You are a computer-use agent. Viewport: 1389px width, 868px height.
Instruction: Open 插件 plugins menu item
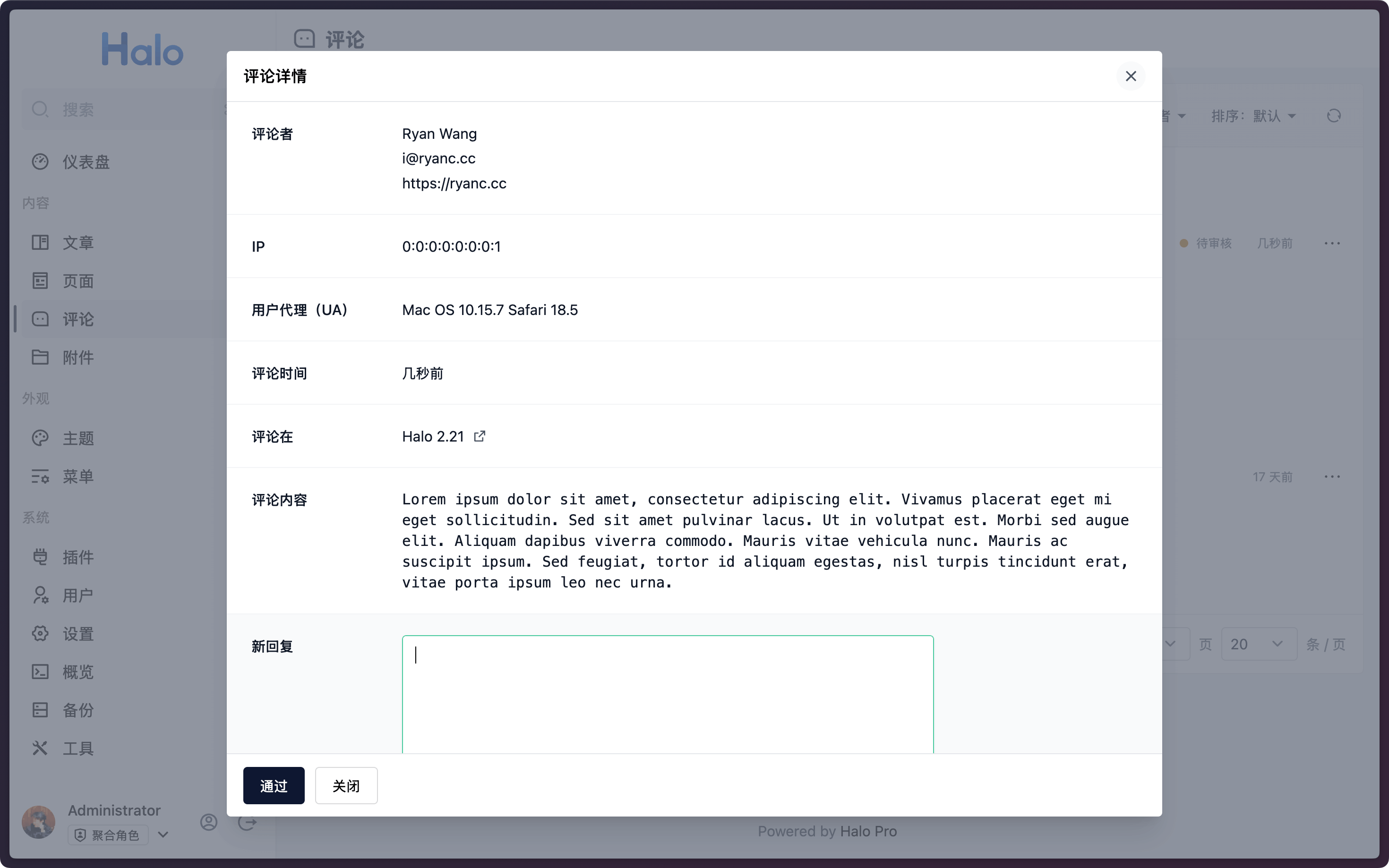(78, 557)
